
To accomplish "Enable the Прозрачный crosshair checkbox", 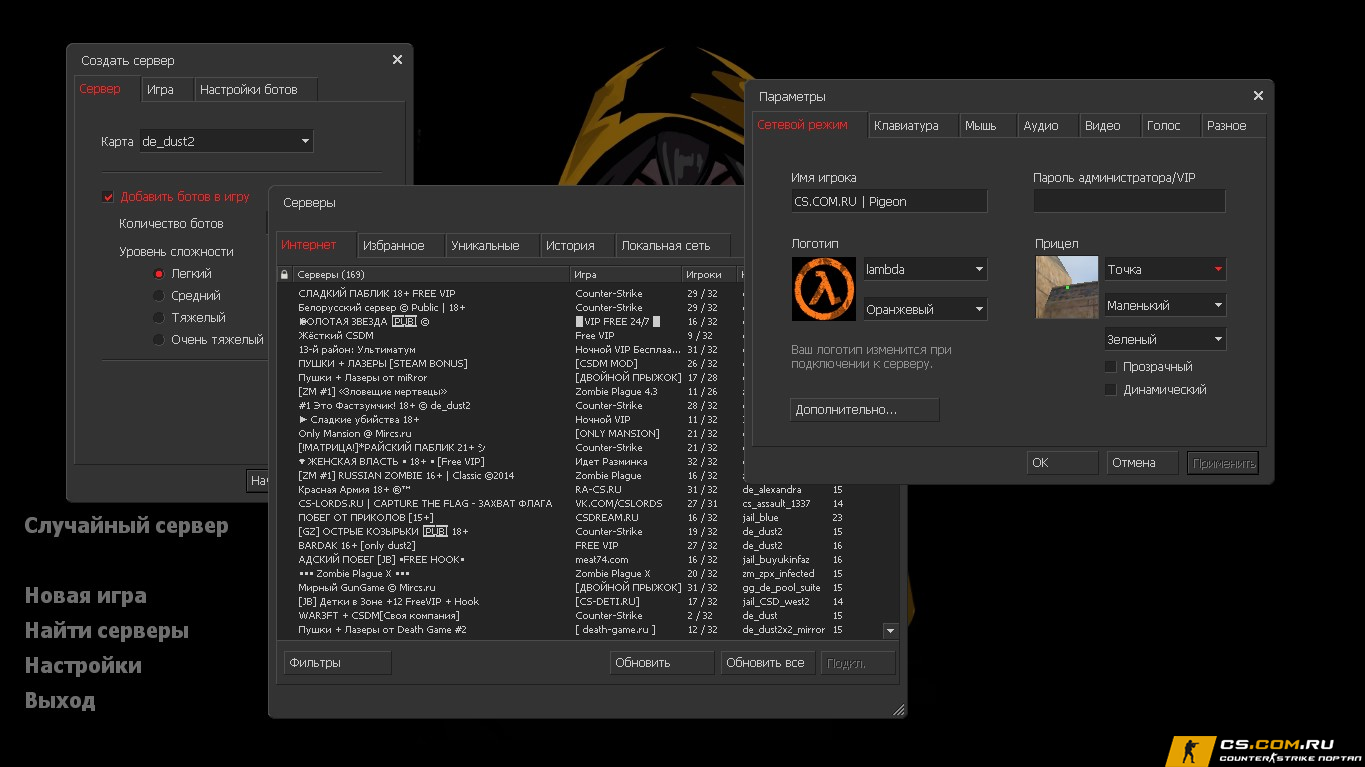I will point(1110,367).
